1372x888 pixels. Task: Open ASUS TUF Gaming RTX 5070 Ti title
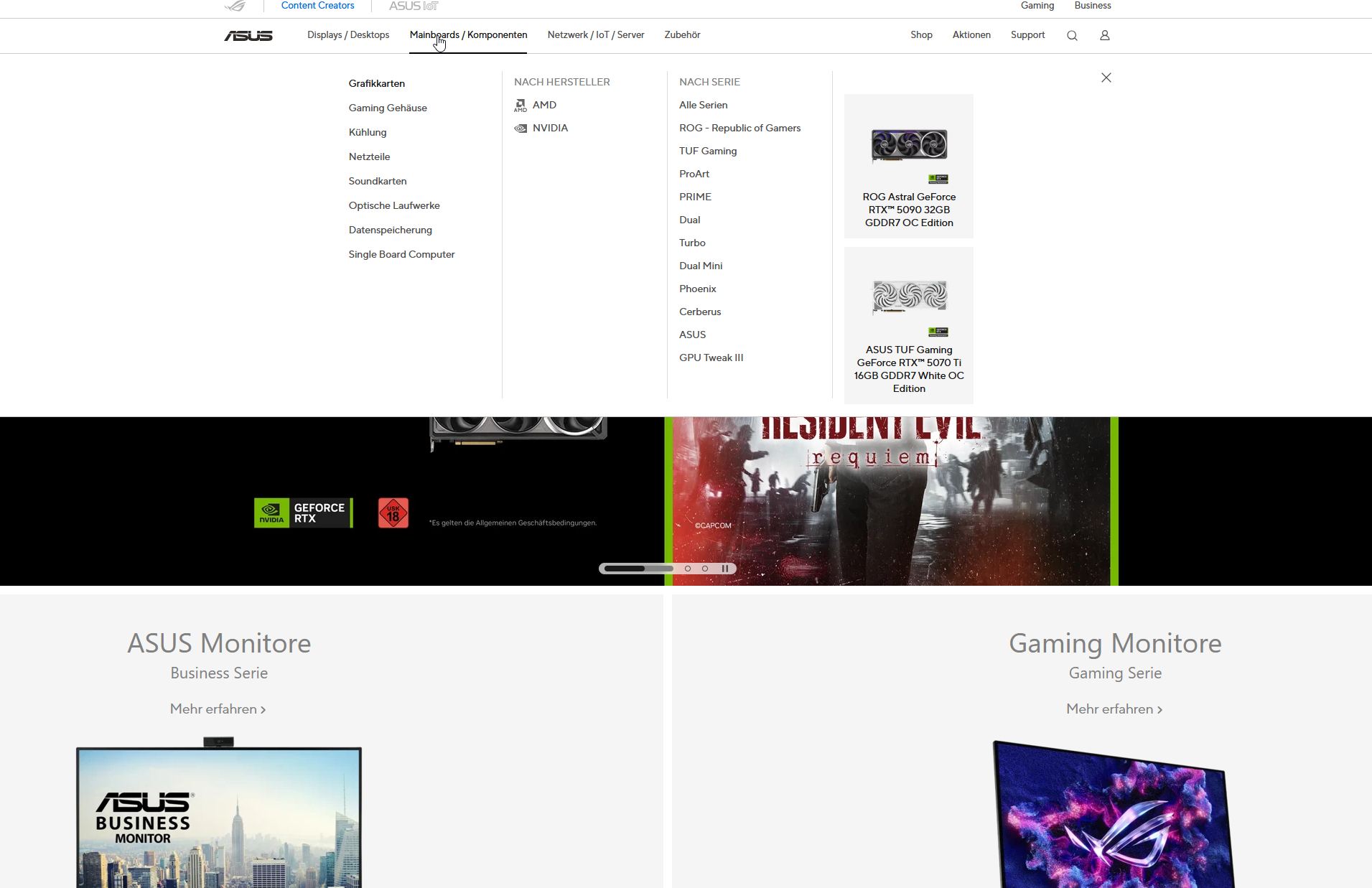coord(909,369)
